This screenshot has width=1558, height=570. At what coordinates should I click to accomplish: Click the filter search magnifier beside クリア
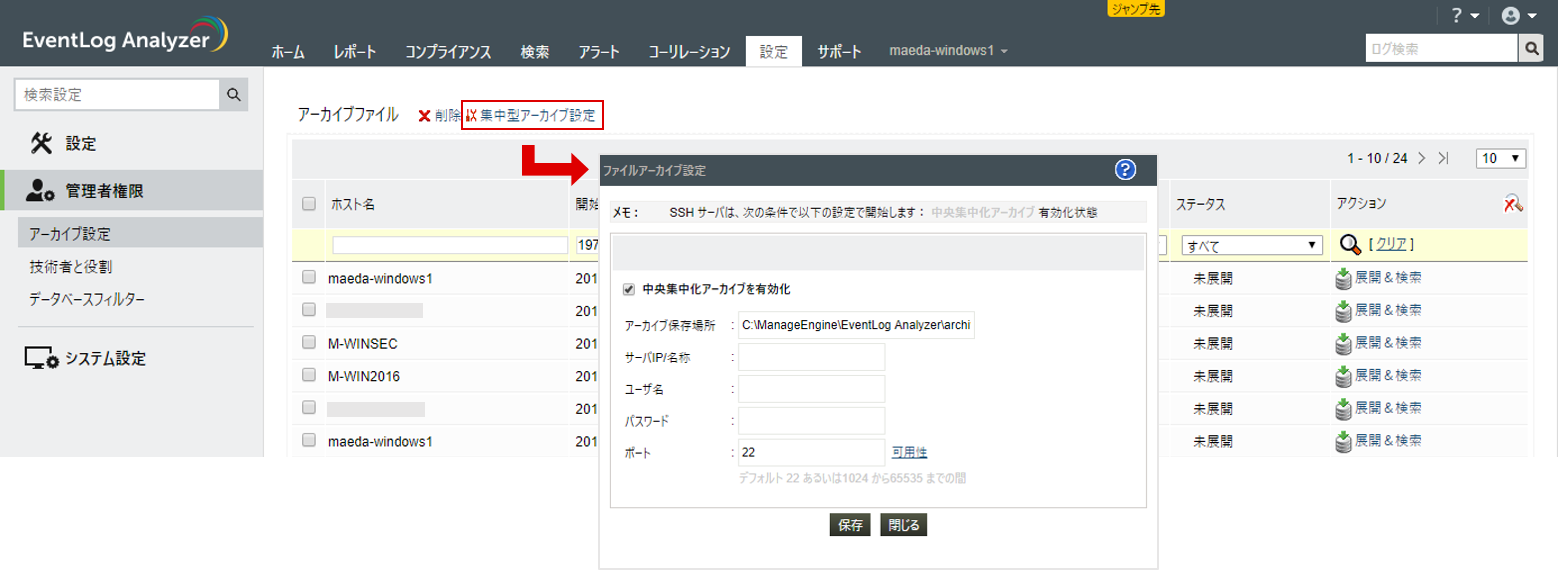1351,245
